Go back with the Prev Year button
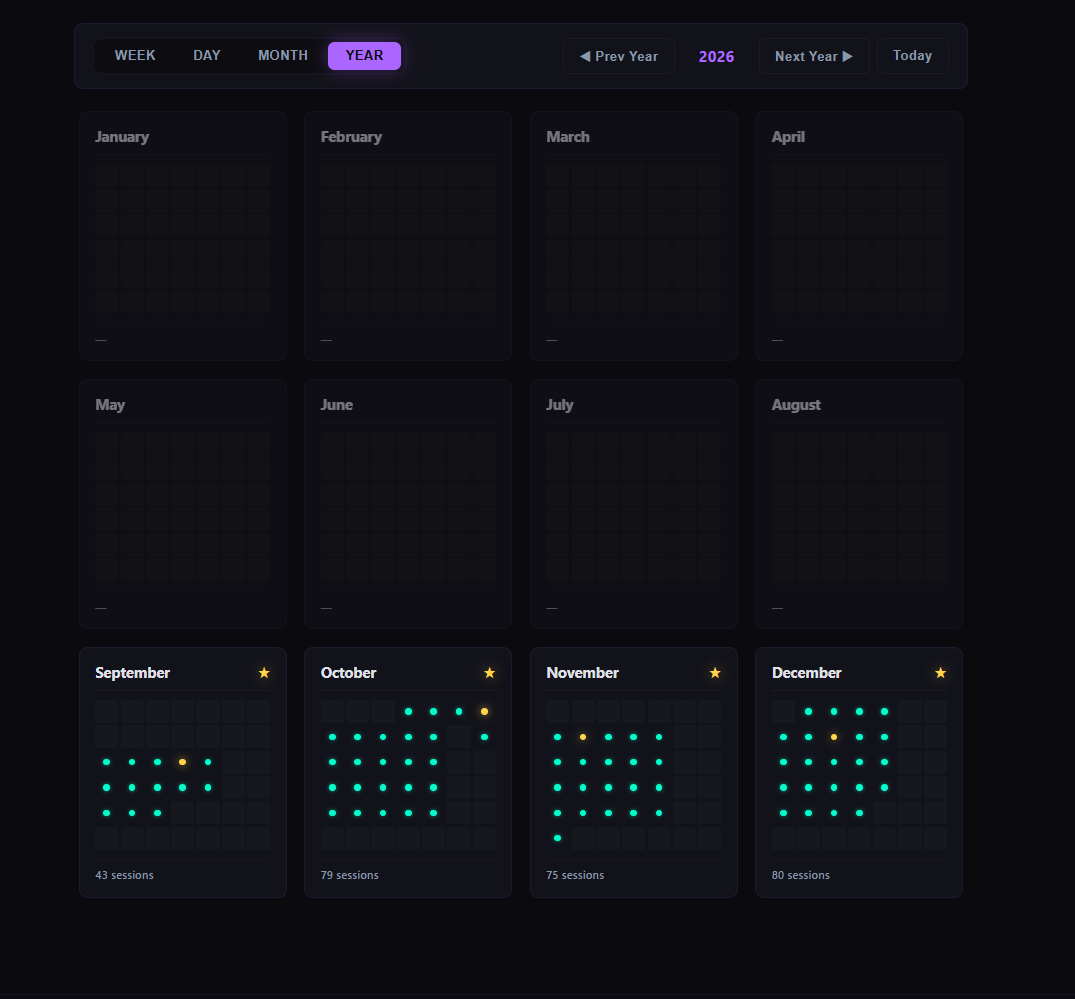The image size is (1075, 999). click(x=618, y=56)
